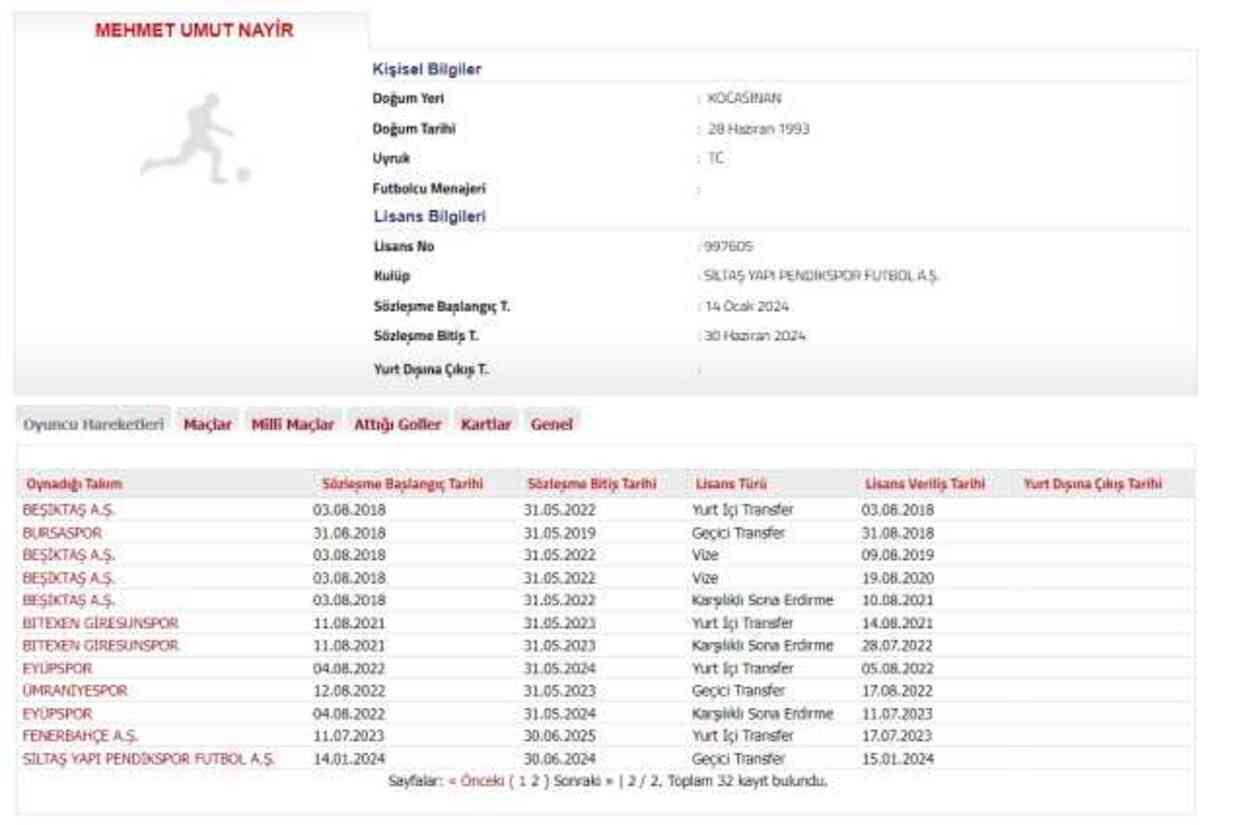Image resolution: width=1245 pixels, height=825 pixels.
Task: Open the Attığı Goller tab
Action: 397,424
